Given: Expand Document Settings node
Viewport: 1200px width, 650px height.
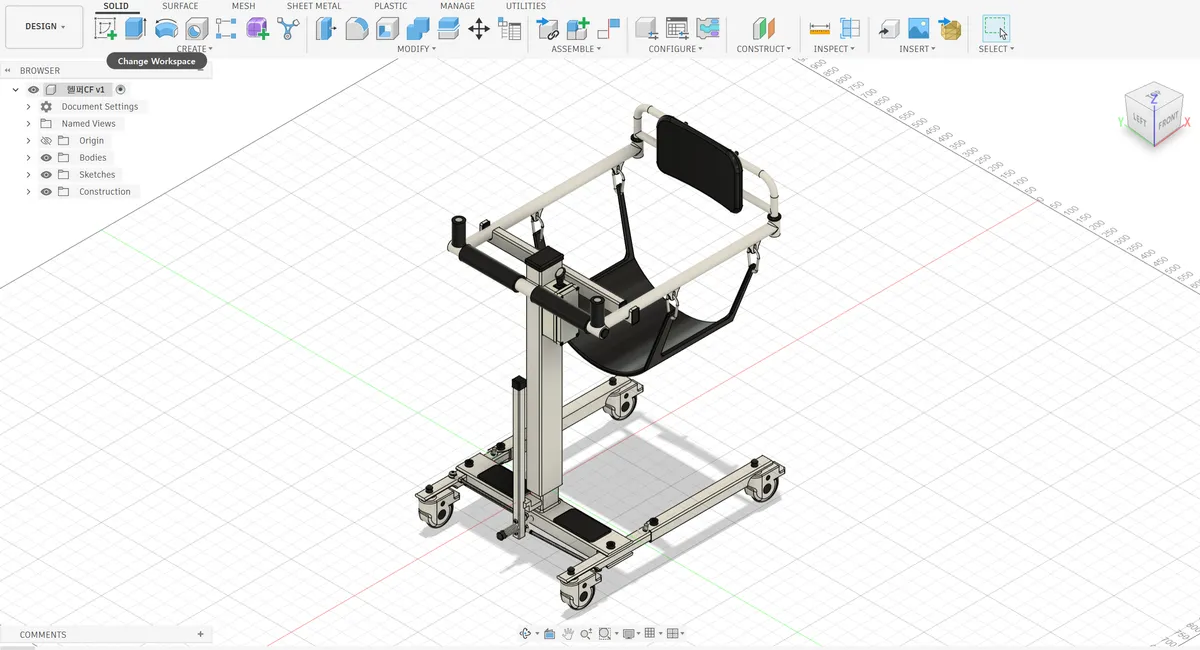Looking at the screenshot, I should pos(28,107).
